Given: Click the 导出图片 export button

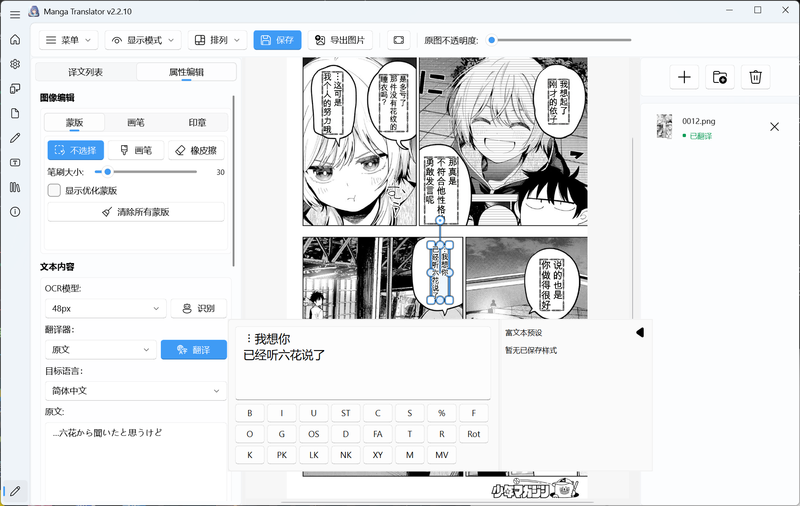Looking at the screenshot, I should click(340, 40).
